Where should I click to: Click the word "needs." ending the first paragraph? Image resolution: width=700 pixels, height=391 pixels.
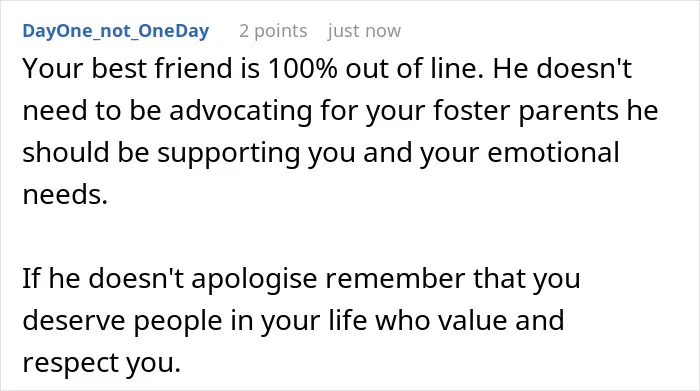pyautogui.click(x=65, y=194)
